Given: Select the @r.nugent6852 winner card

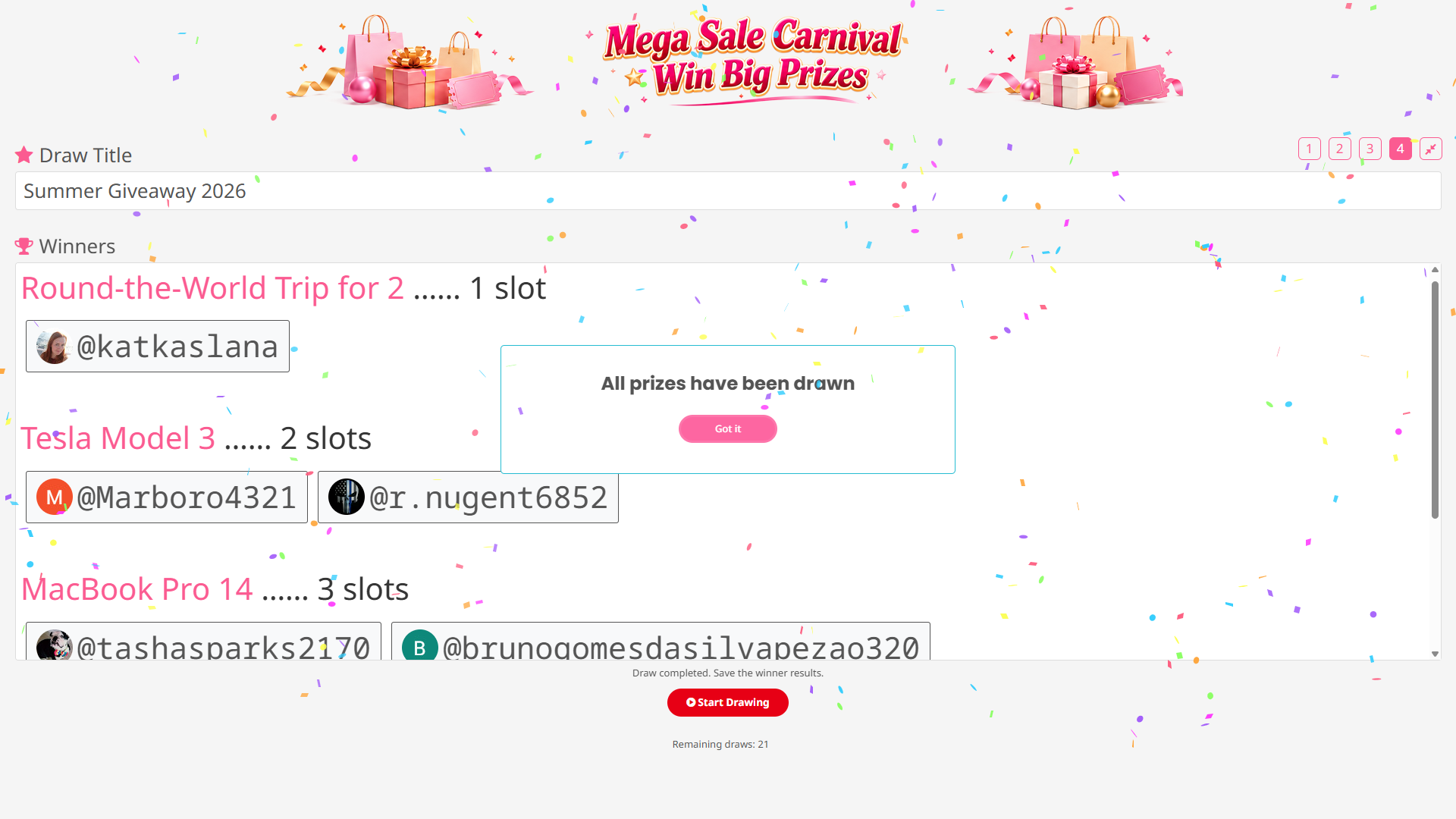Looking at the screenshot, I should [x=468, y=497].
